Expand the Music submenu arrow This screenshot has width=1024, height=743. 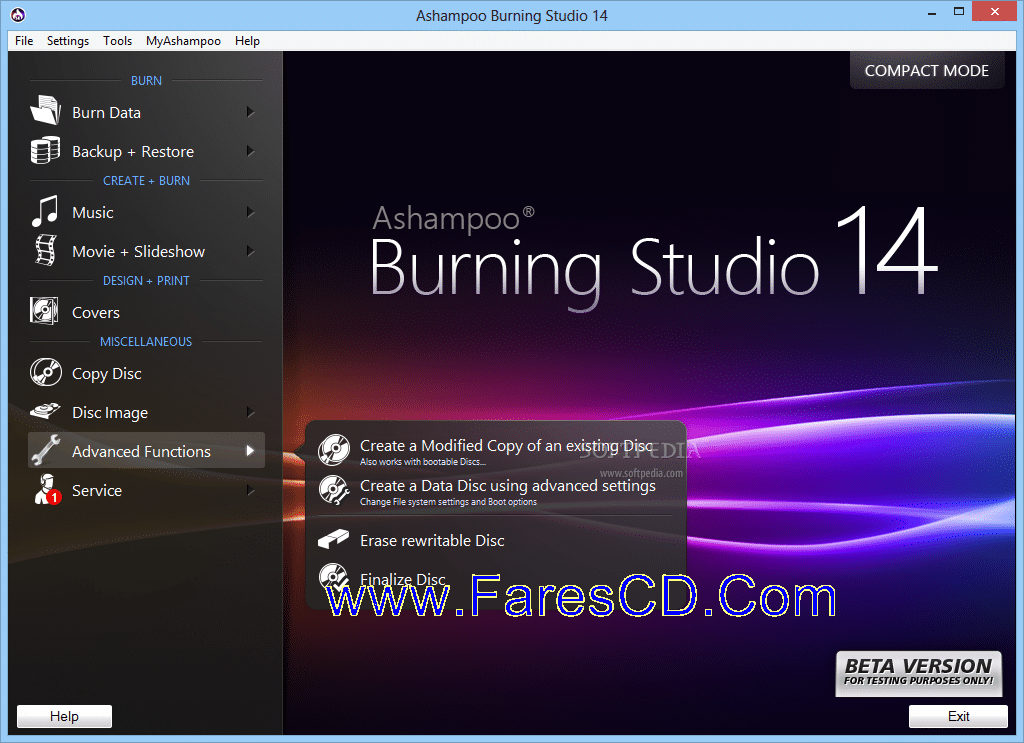pos(250,212)
